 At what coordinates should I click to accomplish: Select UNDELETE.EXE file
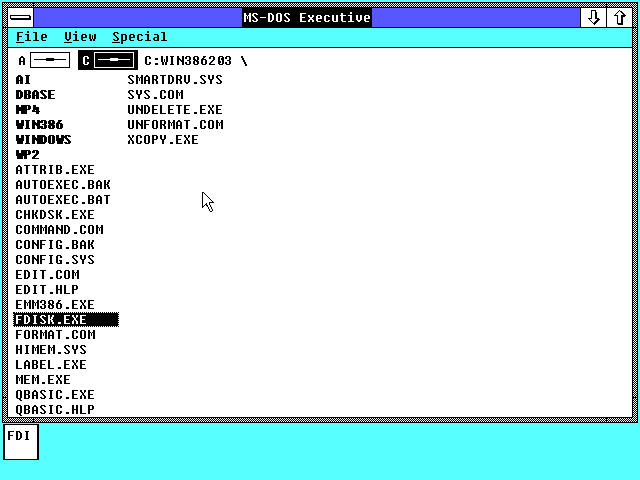(x=175, y=110)
